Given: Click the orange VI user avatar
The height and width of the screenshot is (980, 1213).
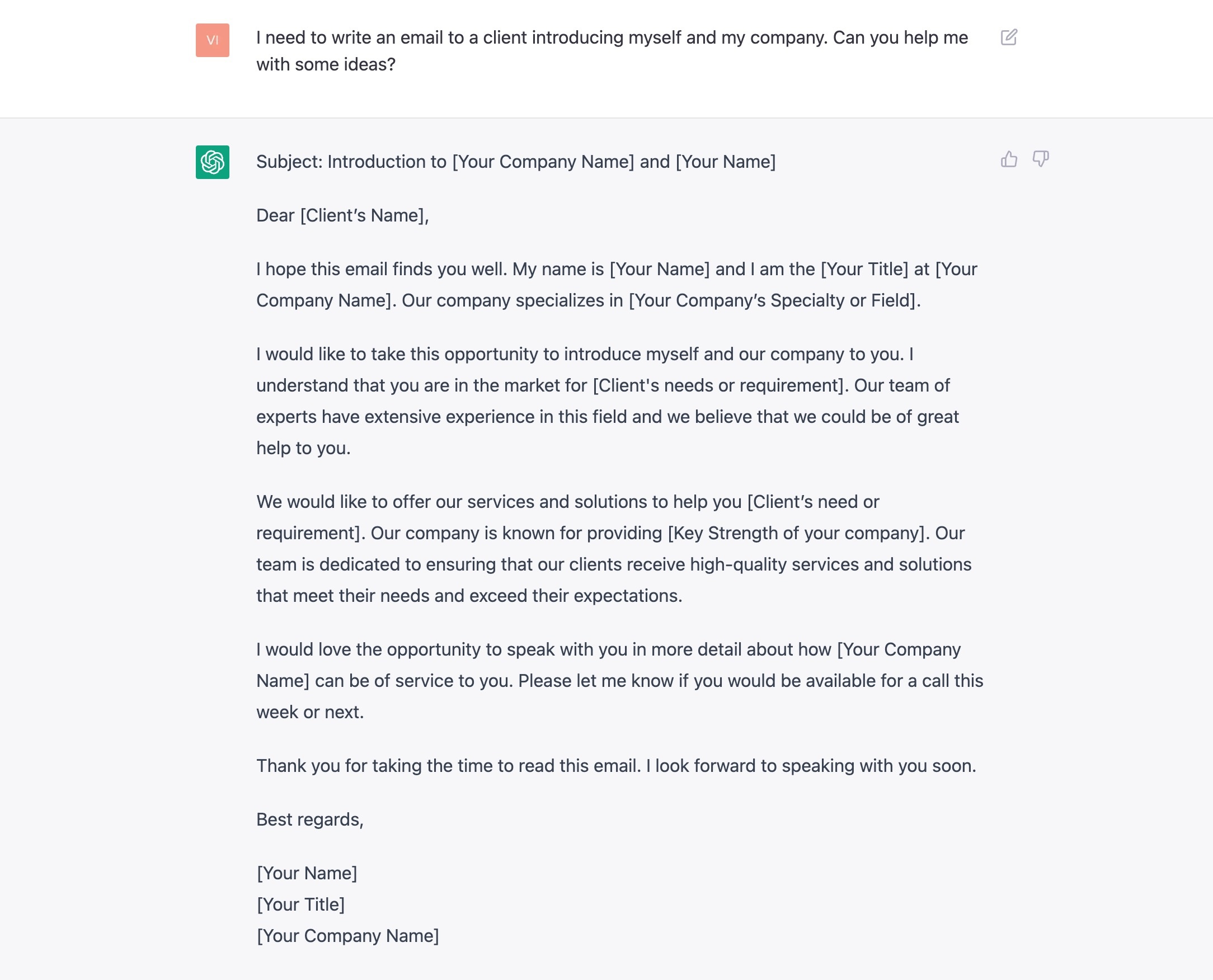Looking at the screenshot, I should pos(213,40).
